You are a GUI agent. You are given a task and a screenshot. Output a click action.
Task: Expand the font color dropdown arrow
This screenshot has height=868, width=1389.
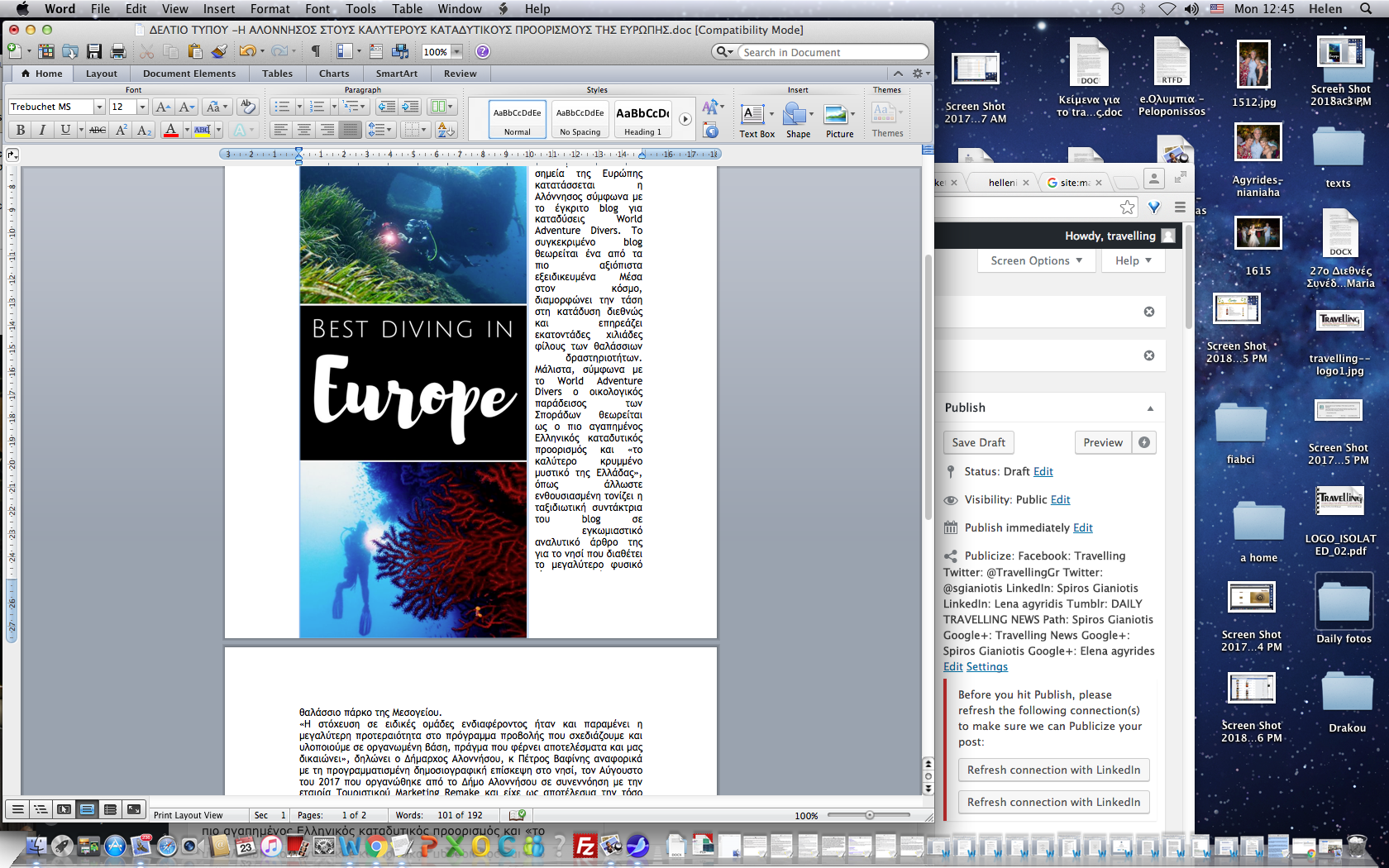[187, 130]
